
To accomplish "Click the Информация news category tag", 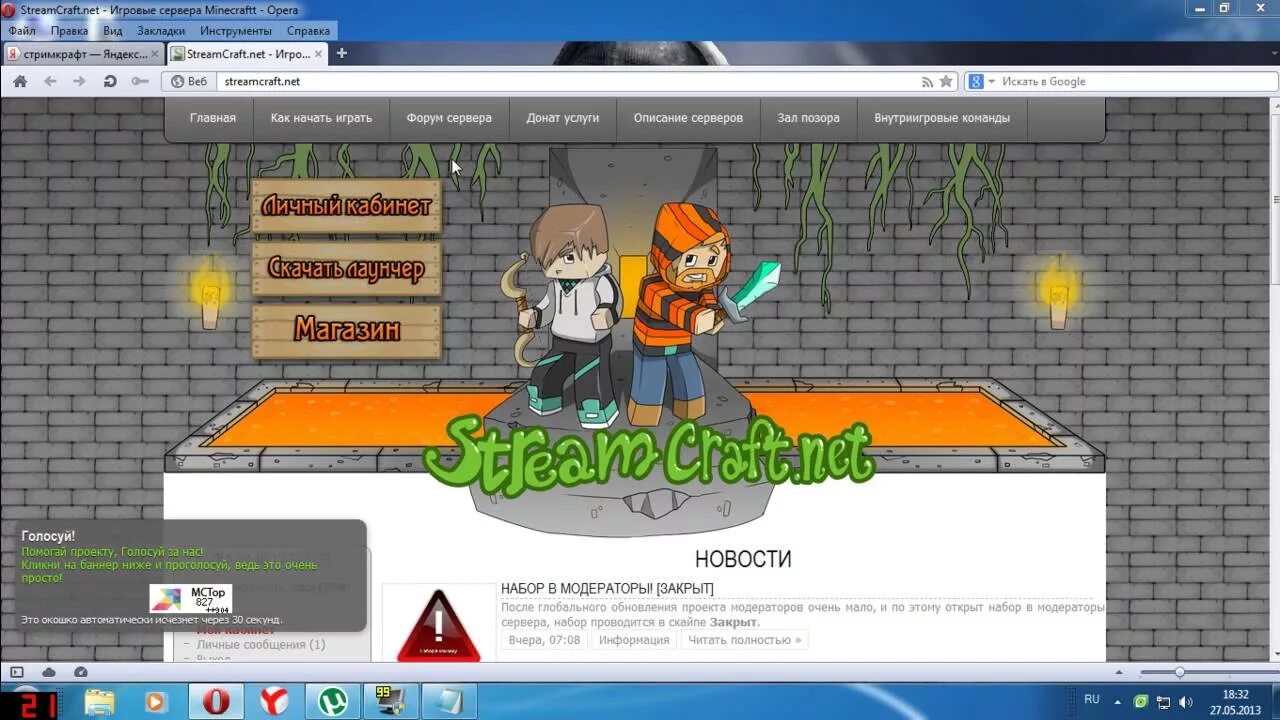I will point(634,640).
